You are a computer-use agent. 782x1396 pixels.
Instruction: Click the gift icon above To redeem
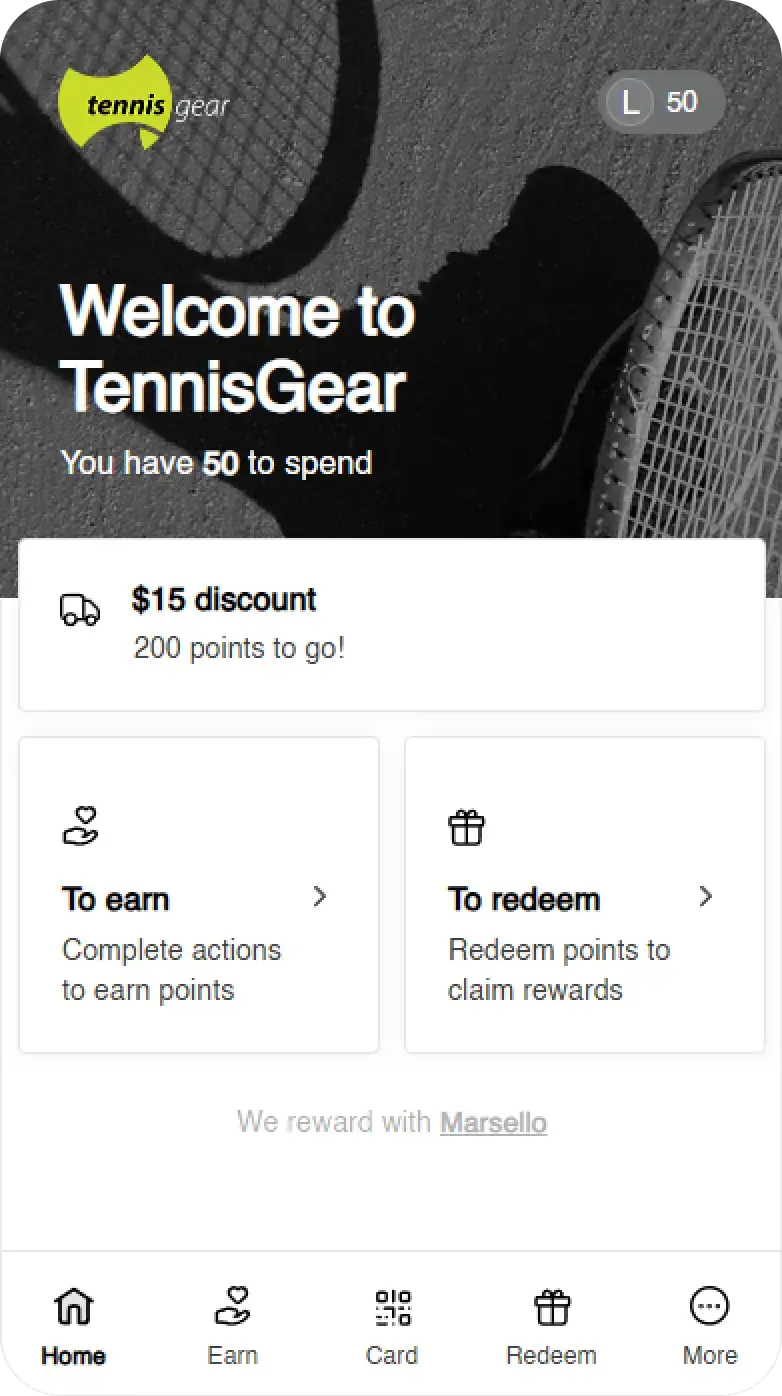(466, 827)
